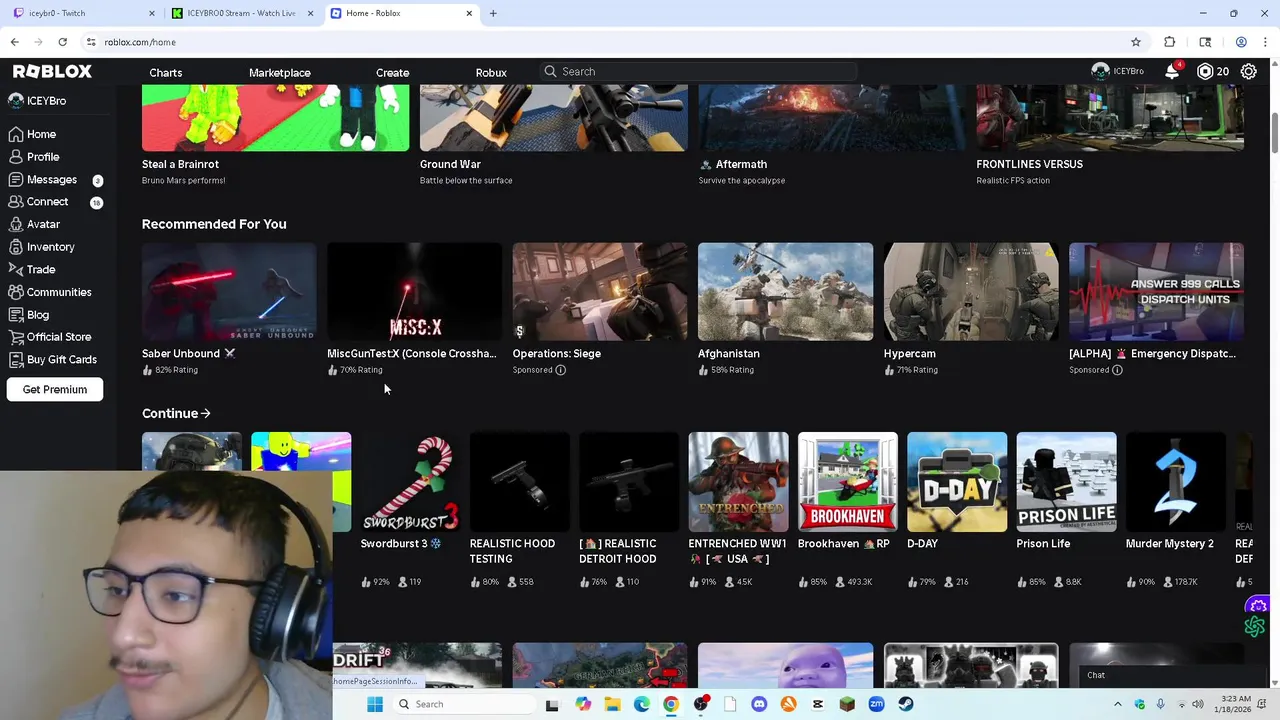Open Zoom from the taskbar

tap(876, 704)
